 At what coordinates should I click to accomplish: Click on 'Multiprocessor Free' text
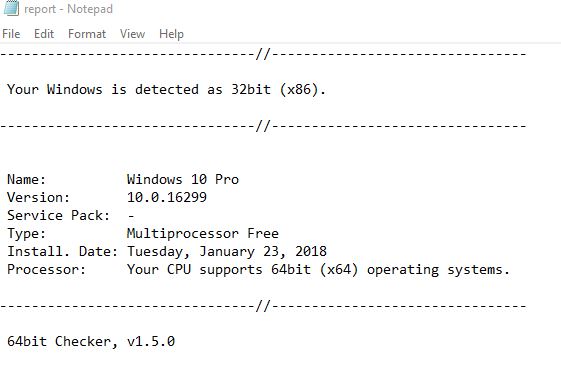click(x=203, y=234)
